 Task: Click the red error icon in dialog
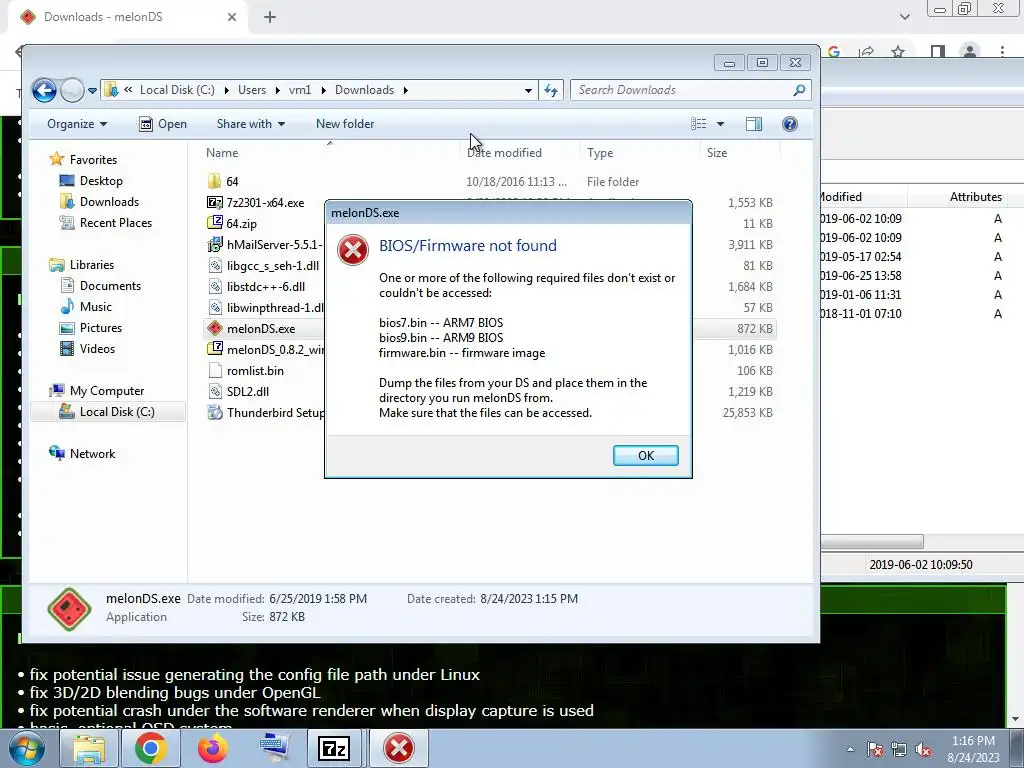(353, 250)
